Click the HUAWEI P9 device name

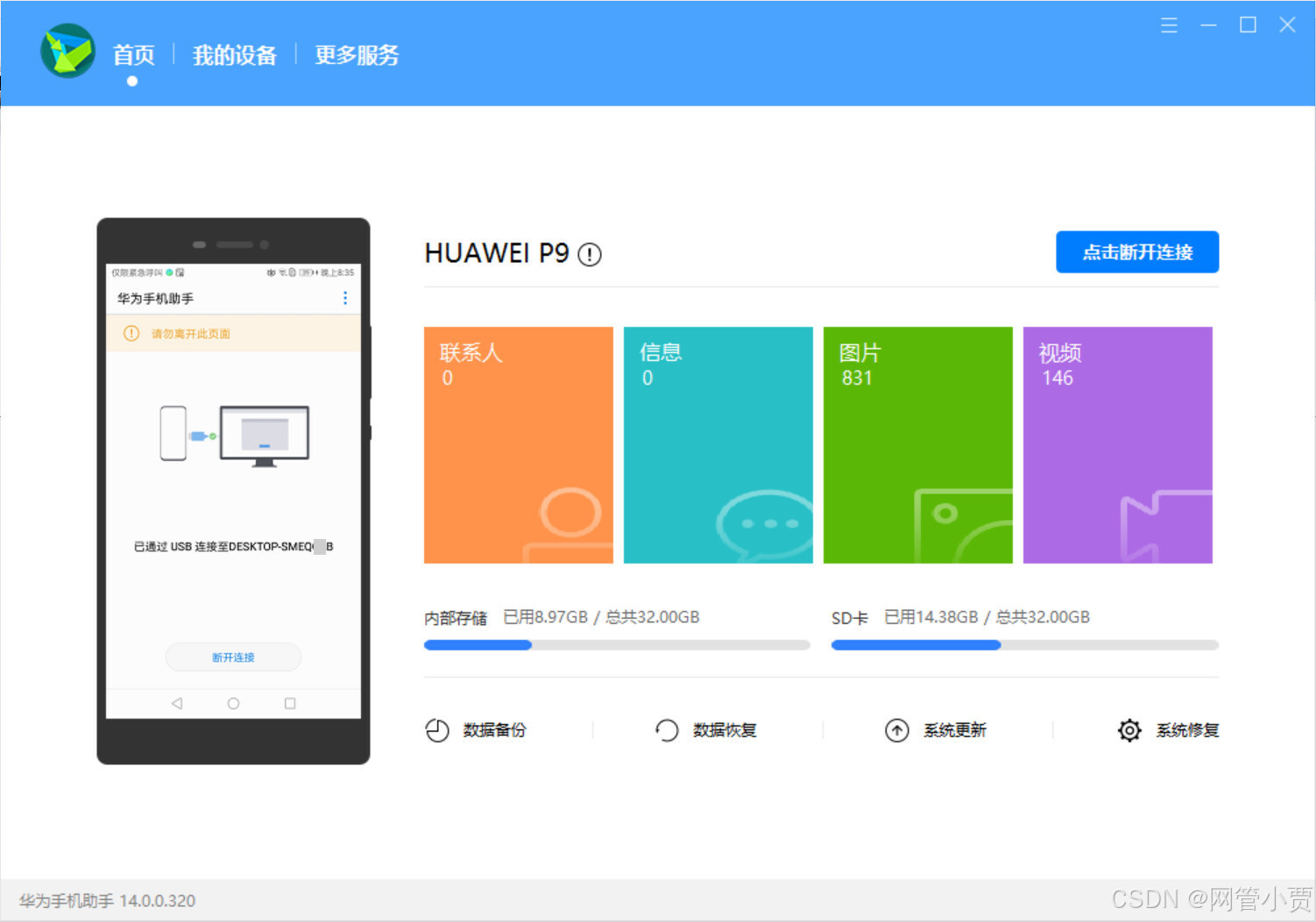[497, 253]
